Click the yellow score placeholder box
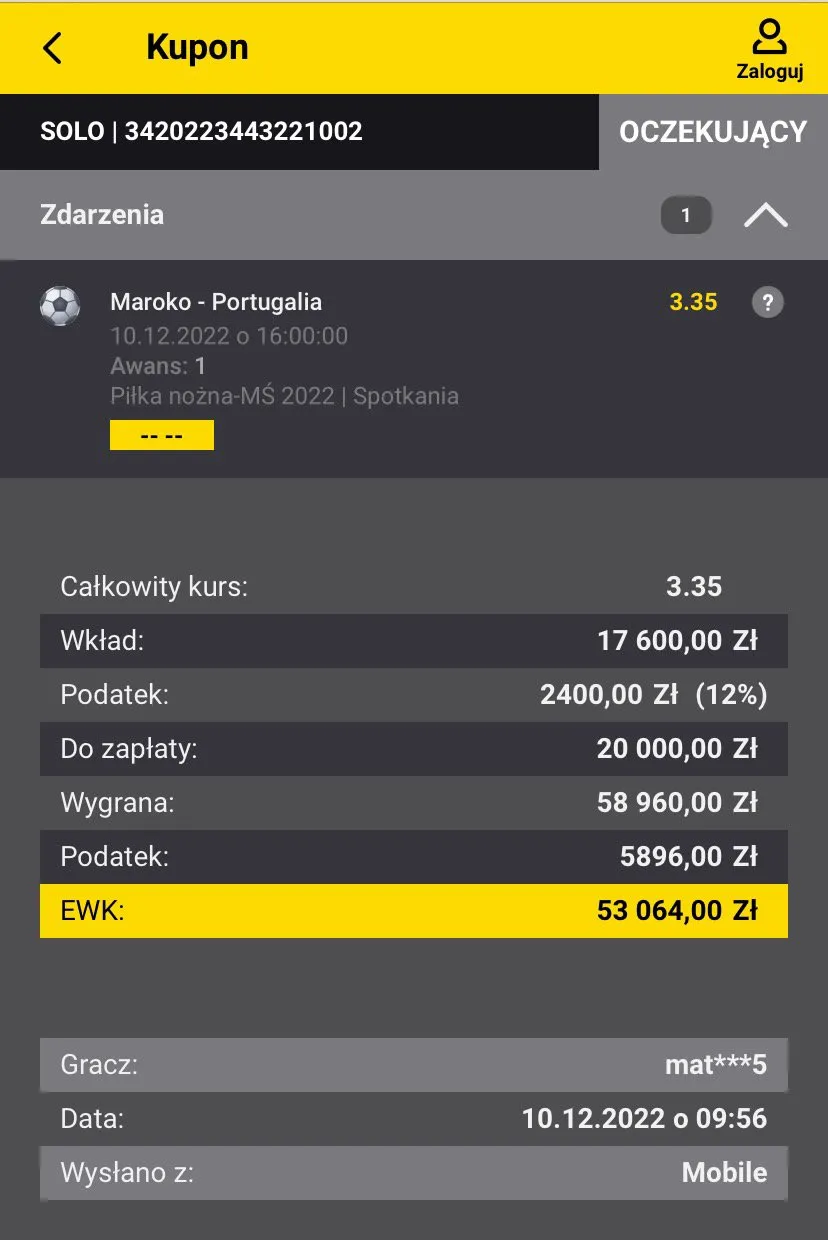The width and height of the screenshot is (828, 1240). click(161, 435)
